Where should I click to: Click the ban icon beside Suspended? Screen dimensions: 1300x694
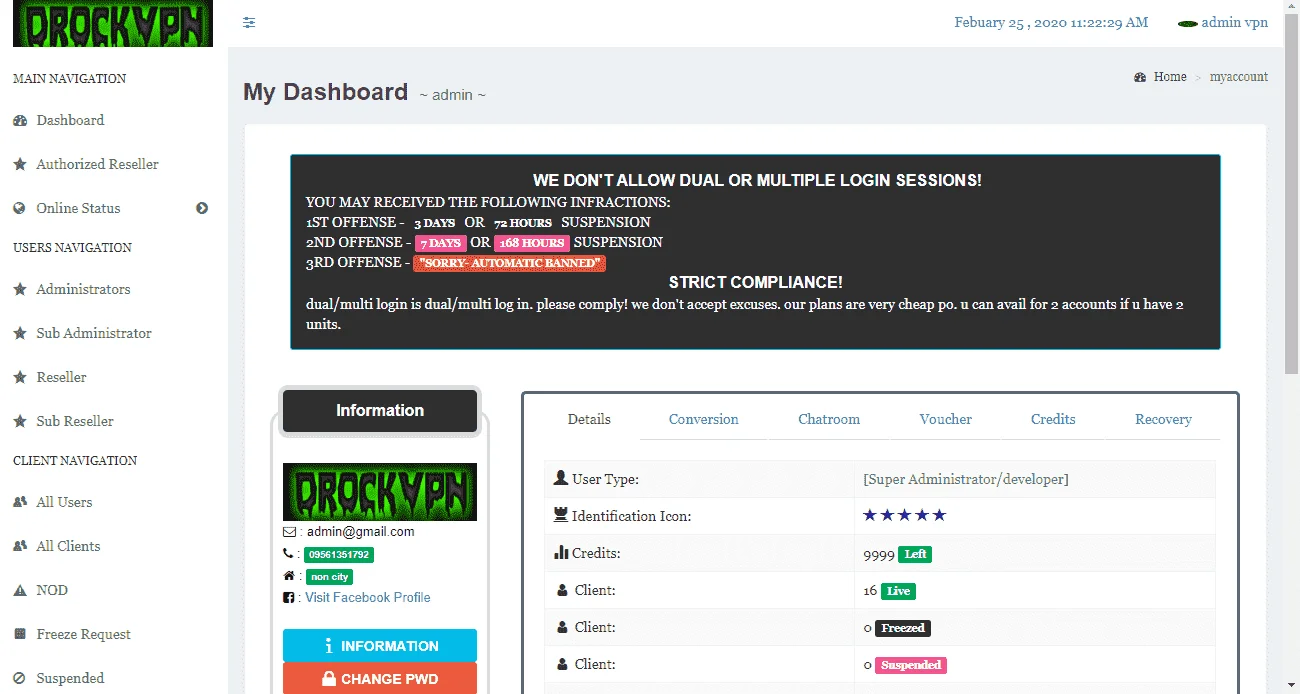pyautogui.click(x=19, y=678)
